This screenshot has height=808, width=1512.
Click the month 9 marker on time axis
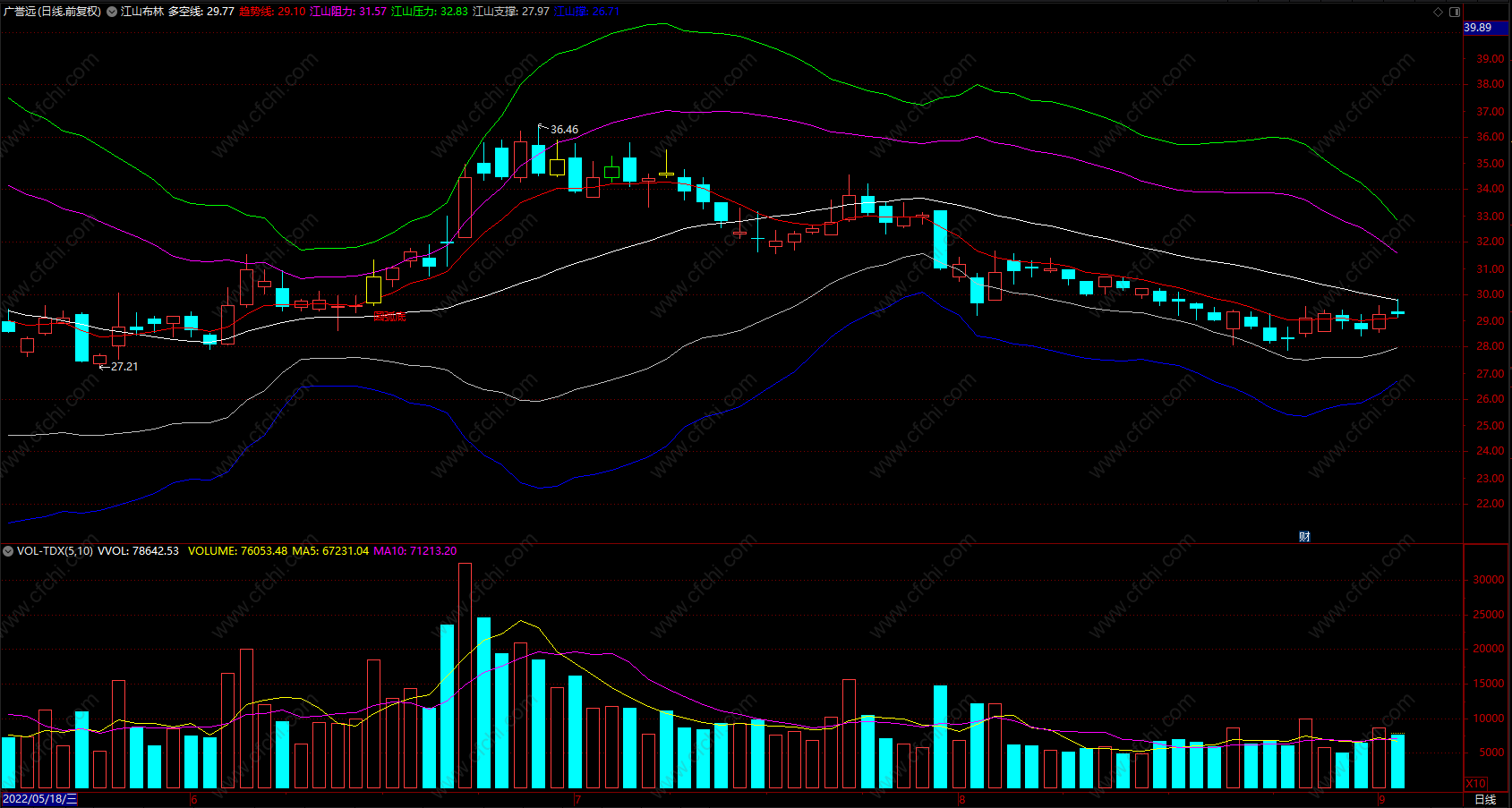tap(1381, 799)
